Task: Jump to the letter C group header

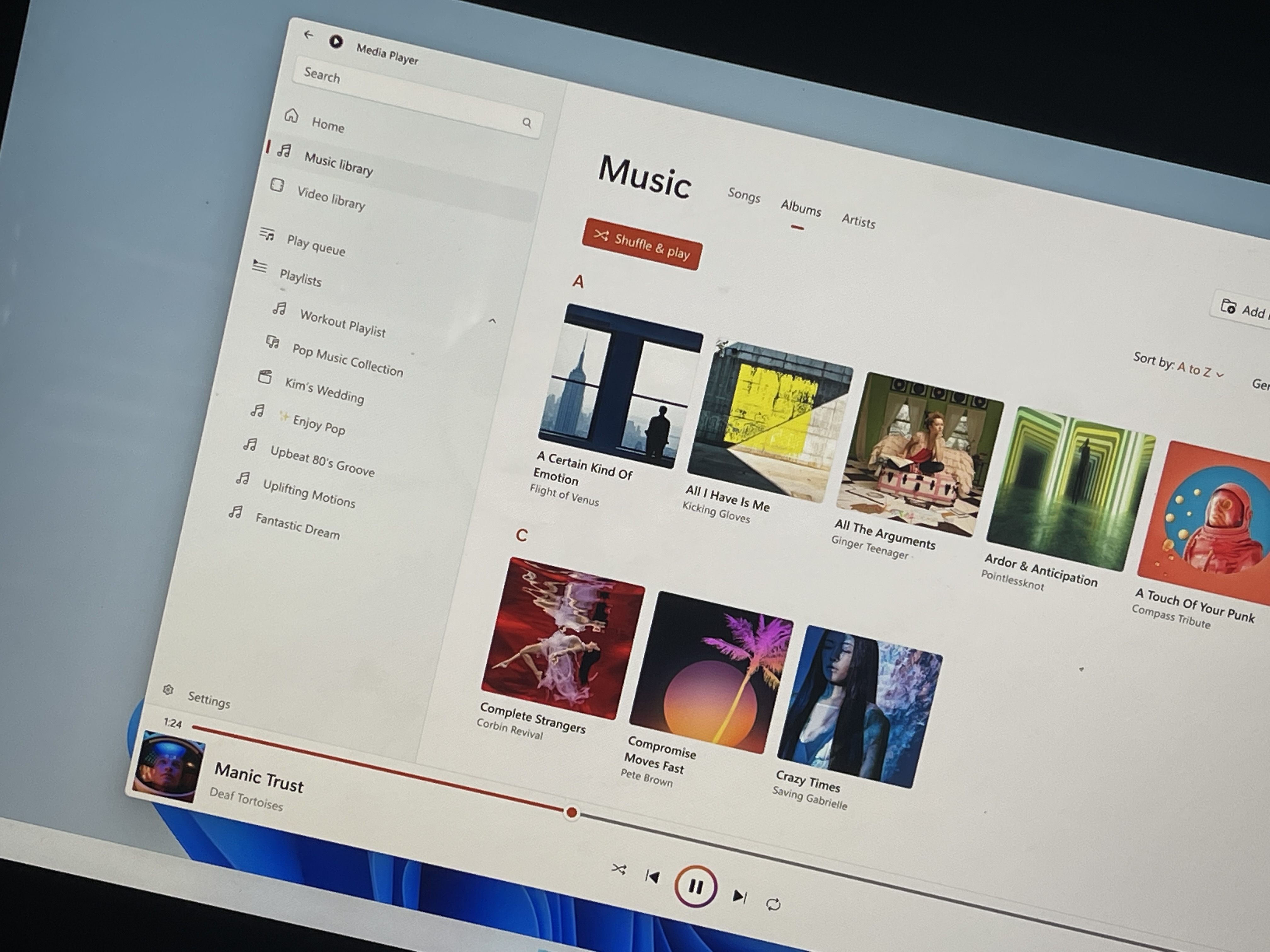Action: (521, 535)
